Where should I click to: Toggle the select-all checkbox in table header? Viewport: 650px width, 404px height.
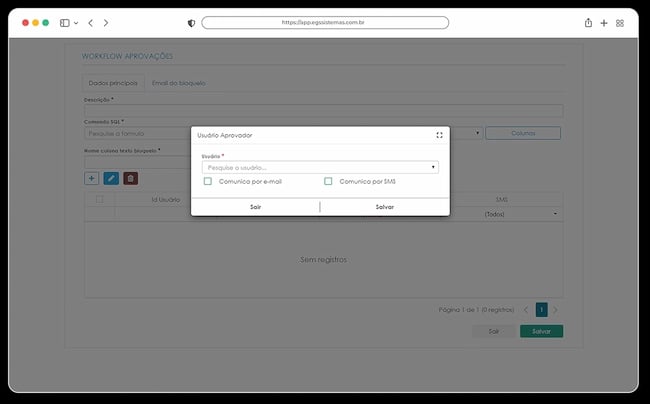pyautogui.click(x=99, y=199)
